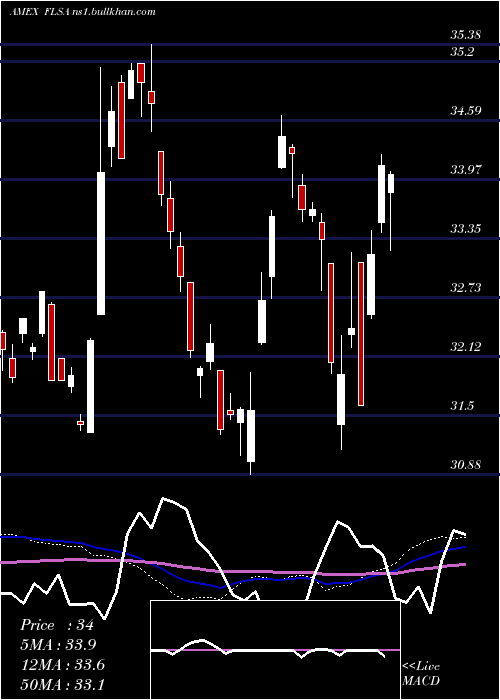The image size is (500, 700).
Task: Click the 35.2 price level label
Action: pos(462,52)
